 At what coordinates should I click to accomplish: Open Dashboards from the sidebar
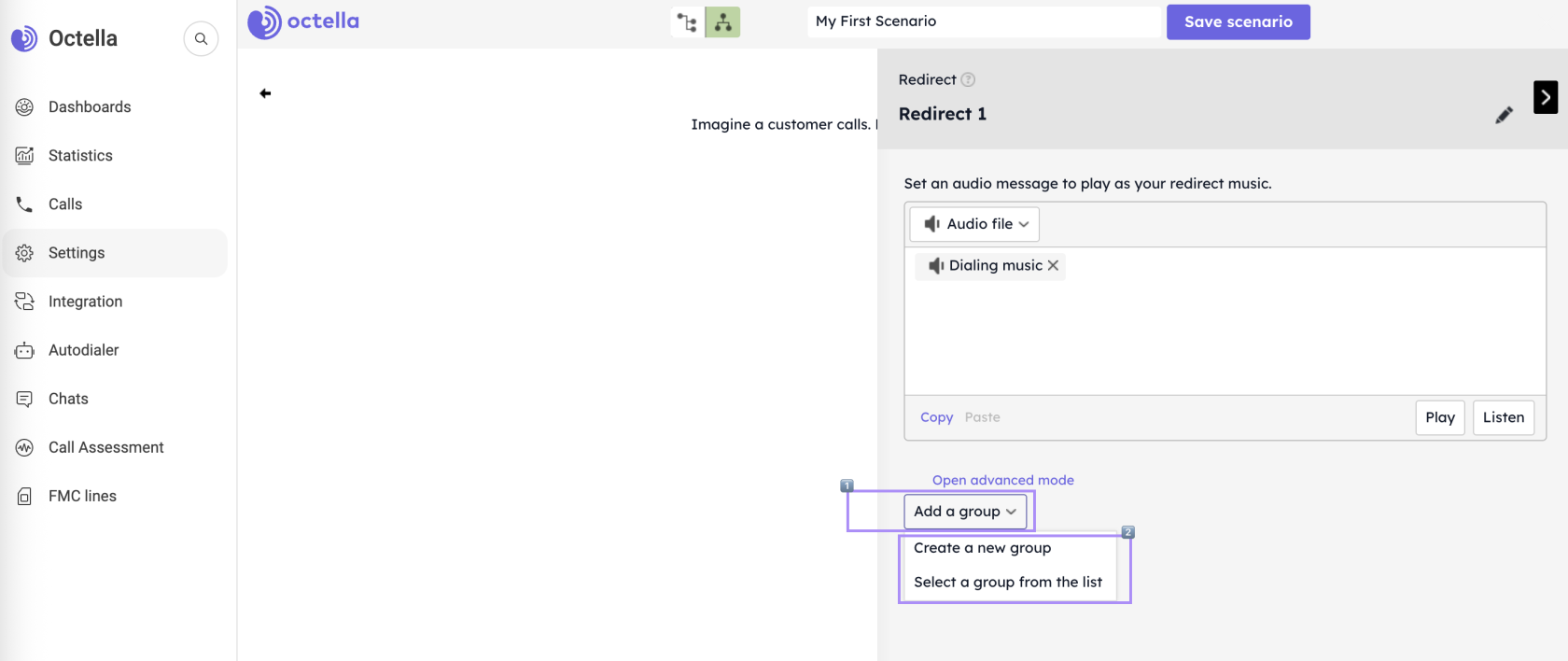click(x=90, y=107)
